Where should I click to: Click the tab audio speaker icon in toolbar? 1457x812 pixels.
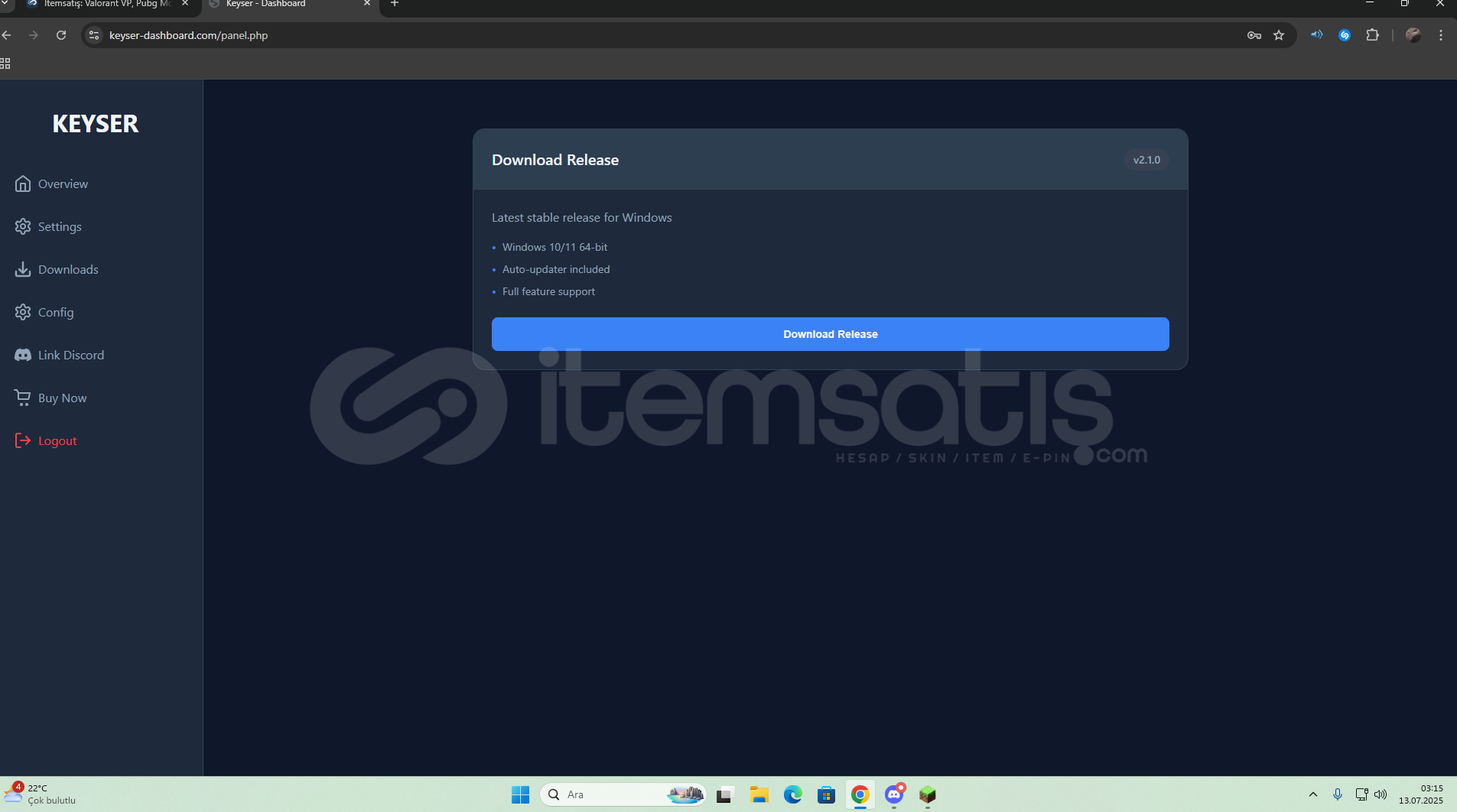pyautogui.click(x=1317, y=34)
